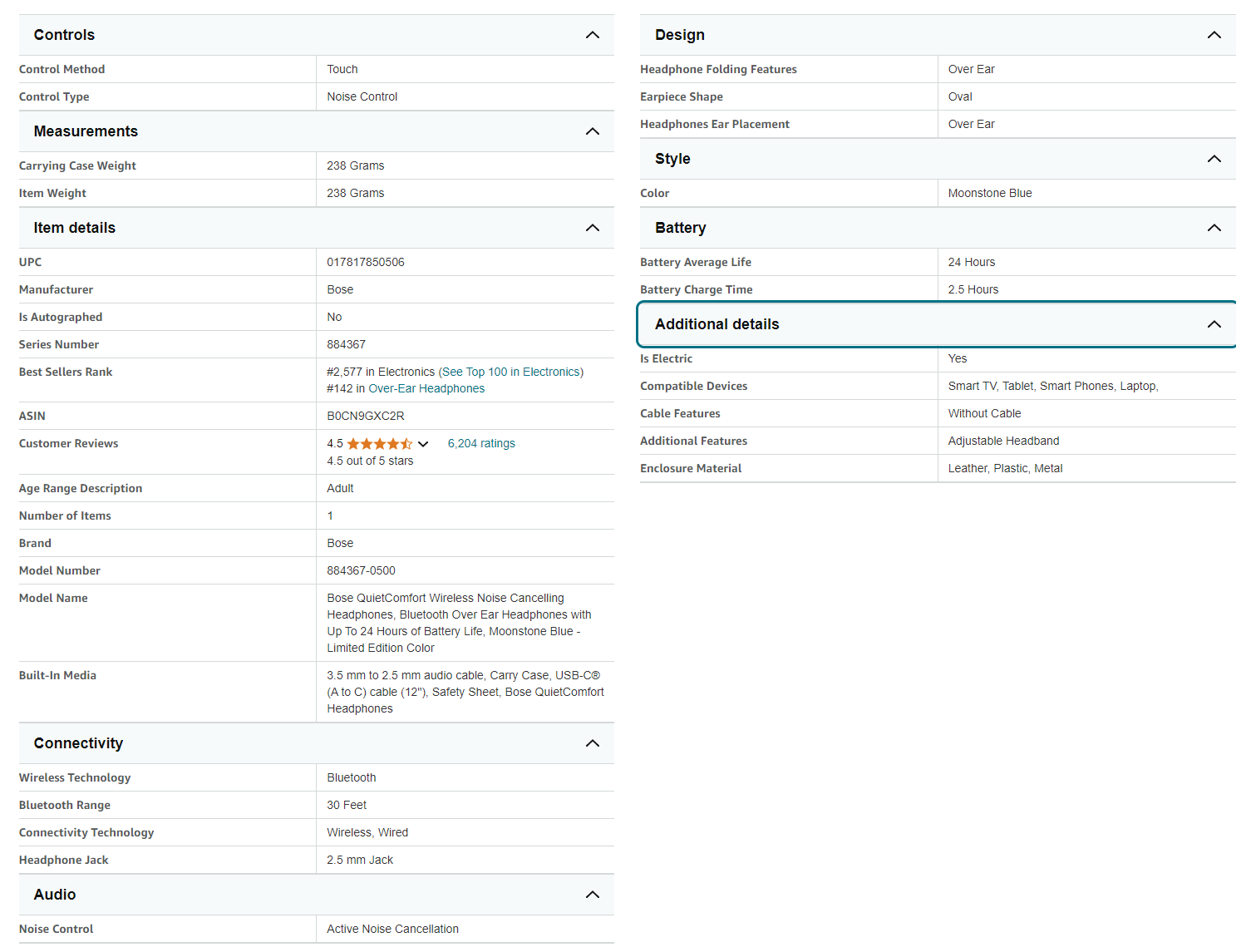Click the Control Method value Touch

pos(342,69)
